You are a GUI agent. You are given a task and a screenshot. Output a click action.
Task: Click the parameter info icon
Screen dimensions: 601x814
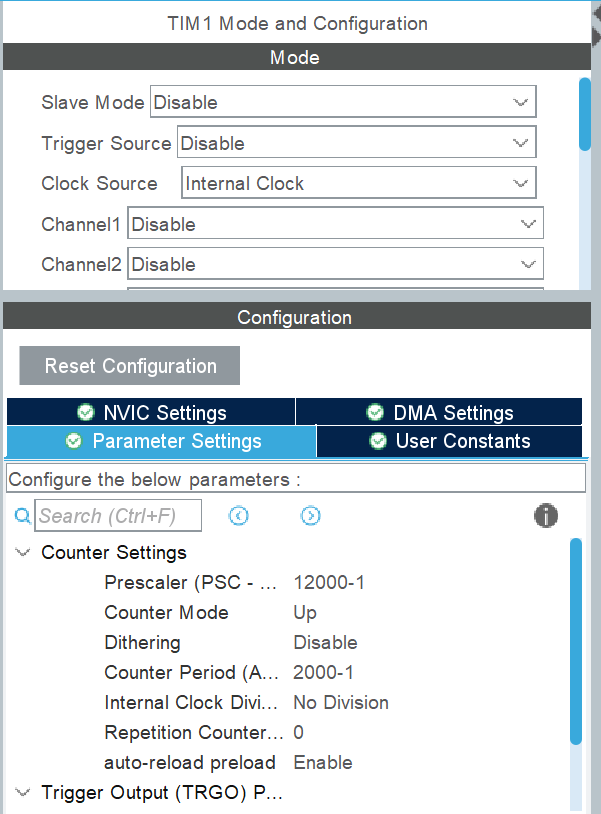546,516
